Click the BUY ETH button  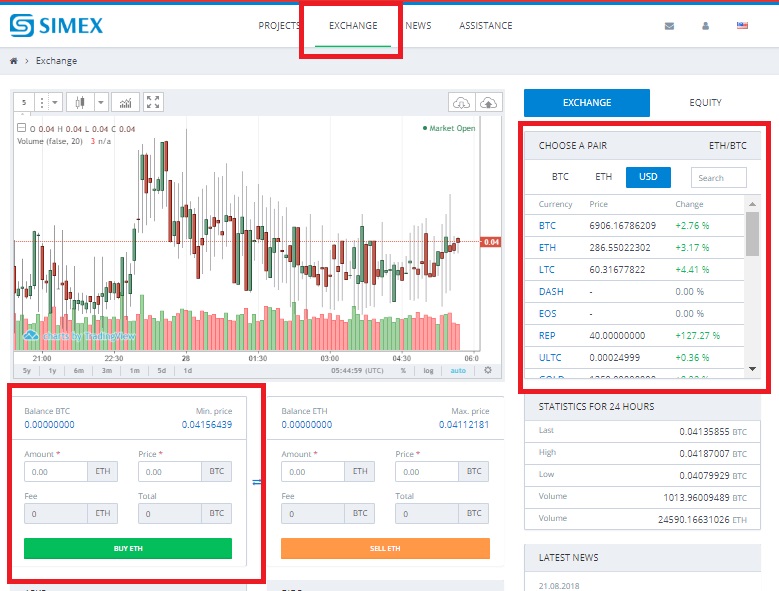coord(128,548)
